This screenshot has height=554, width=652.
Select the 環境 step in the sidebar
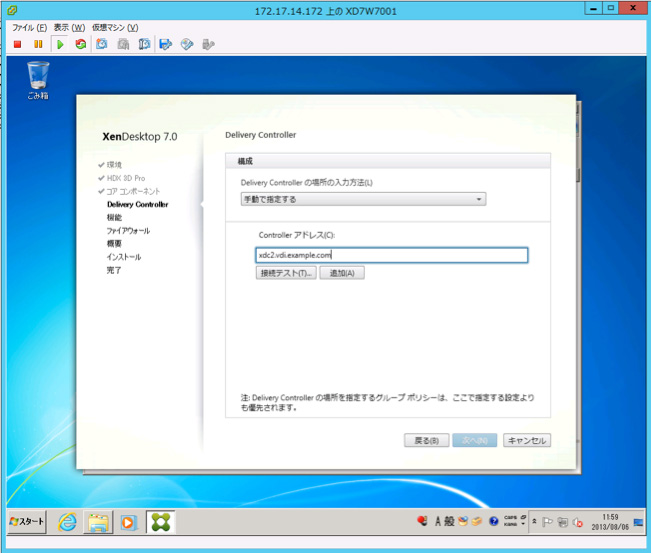point(114,165)
